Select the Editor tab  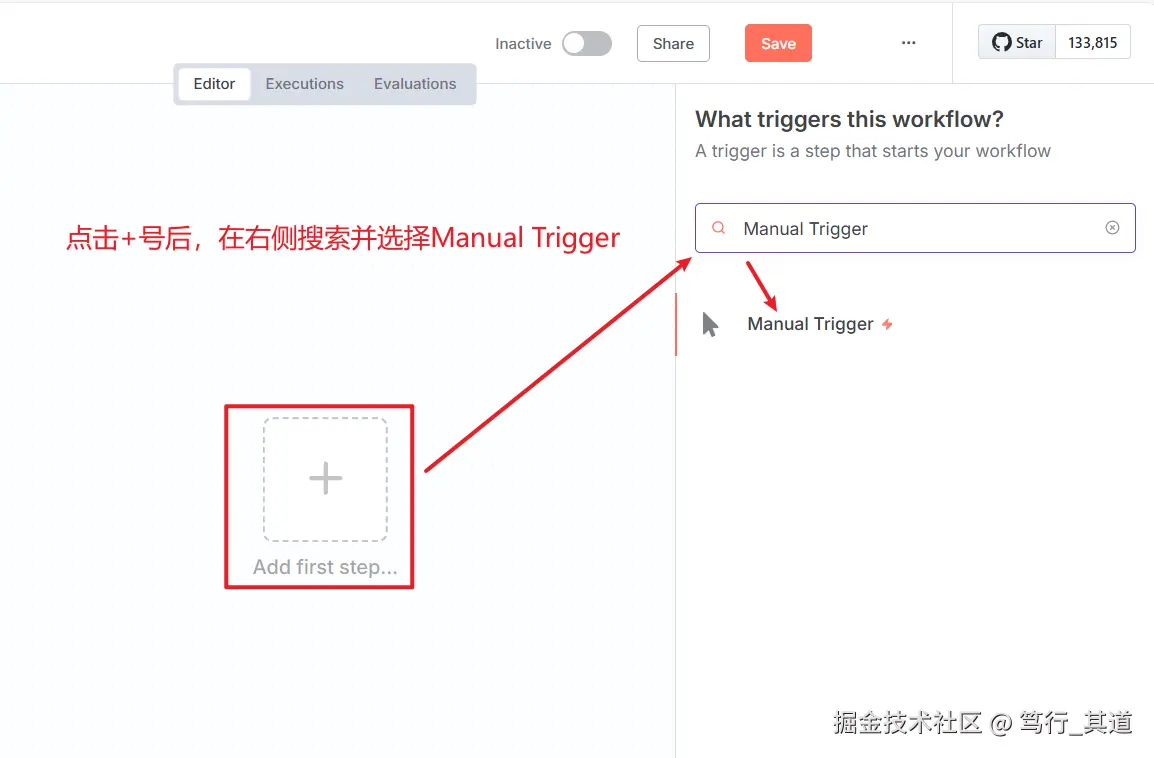(213, 84)
